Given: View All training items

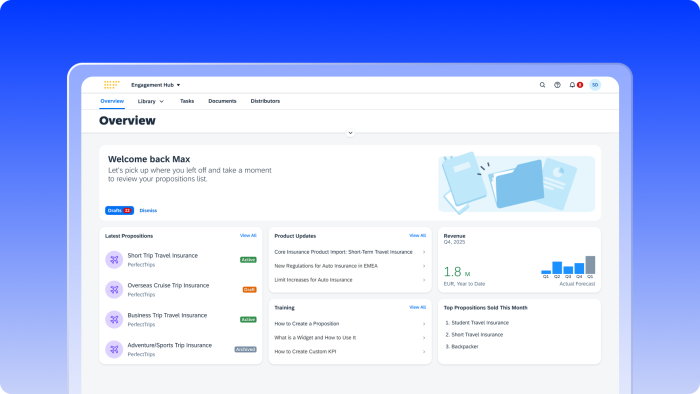Looking at the screenshot, I should pyautogui.click(x=417, y=307).
